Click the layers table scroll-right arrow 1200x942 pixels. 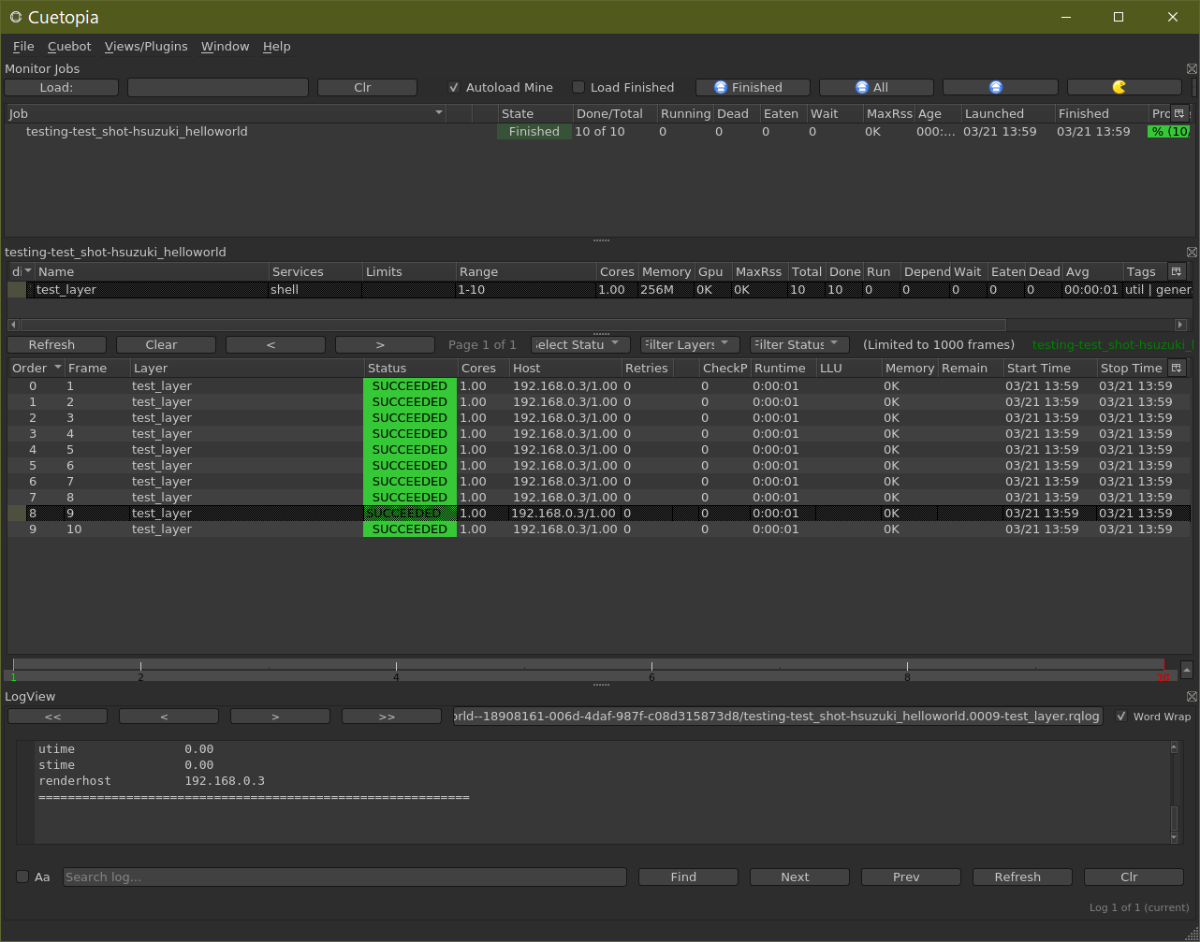[1181, 325]
